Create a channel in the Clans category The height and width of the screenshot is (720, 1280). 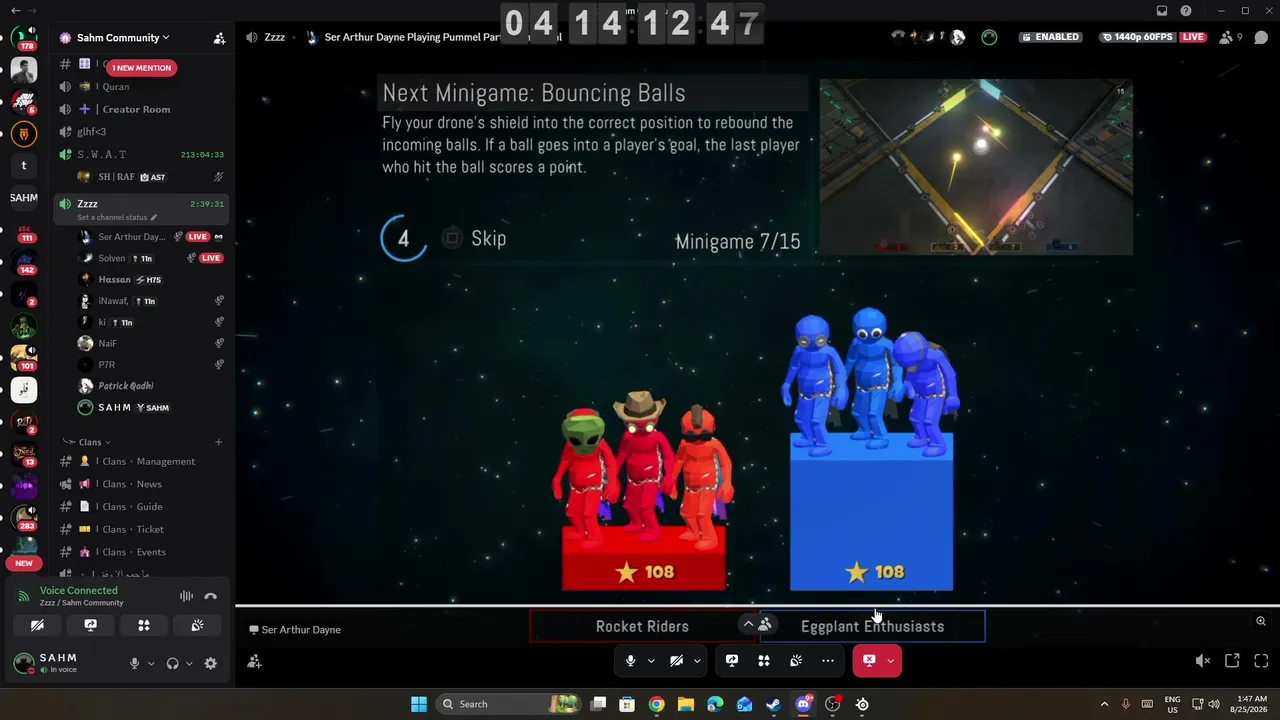[219, 442]
